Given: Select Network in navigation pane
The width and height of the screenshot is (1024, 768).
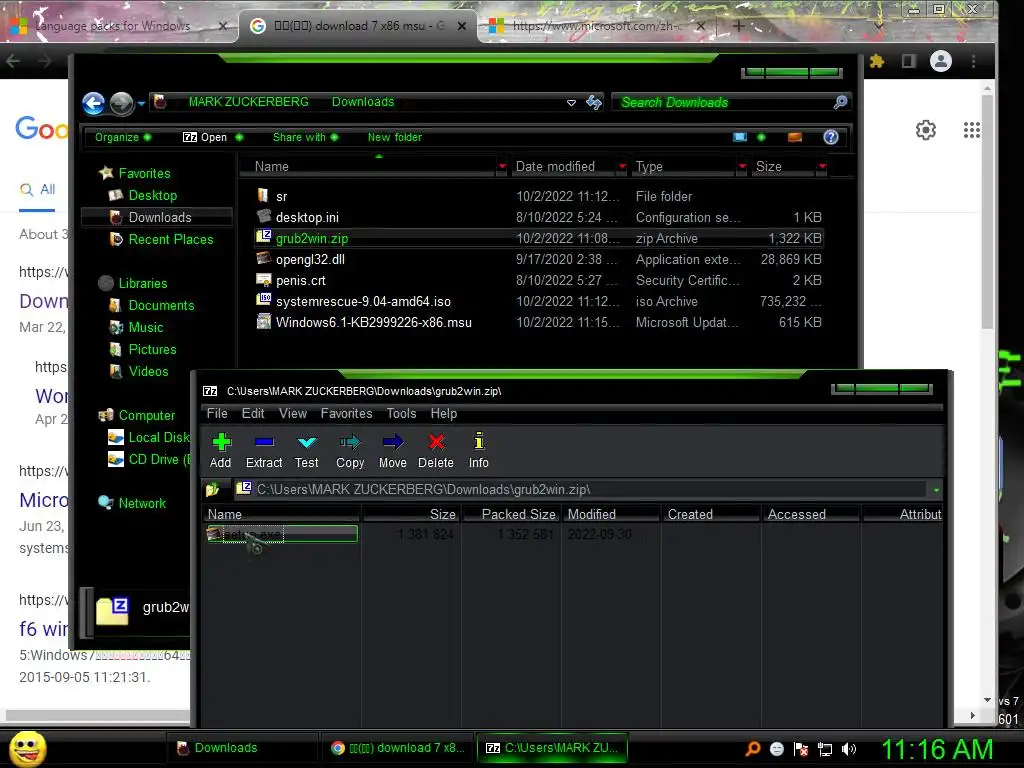Looking at the screenshot, I should point(142,504).
